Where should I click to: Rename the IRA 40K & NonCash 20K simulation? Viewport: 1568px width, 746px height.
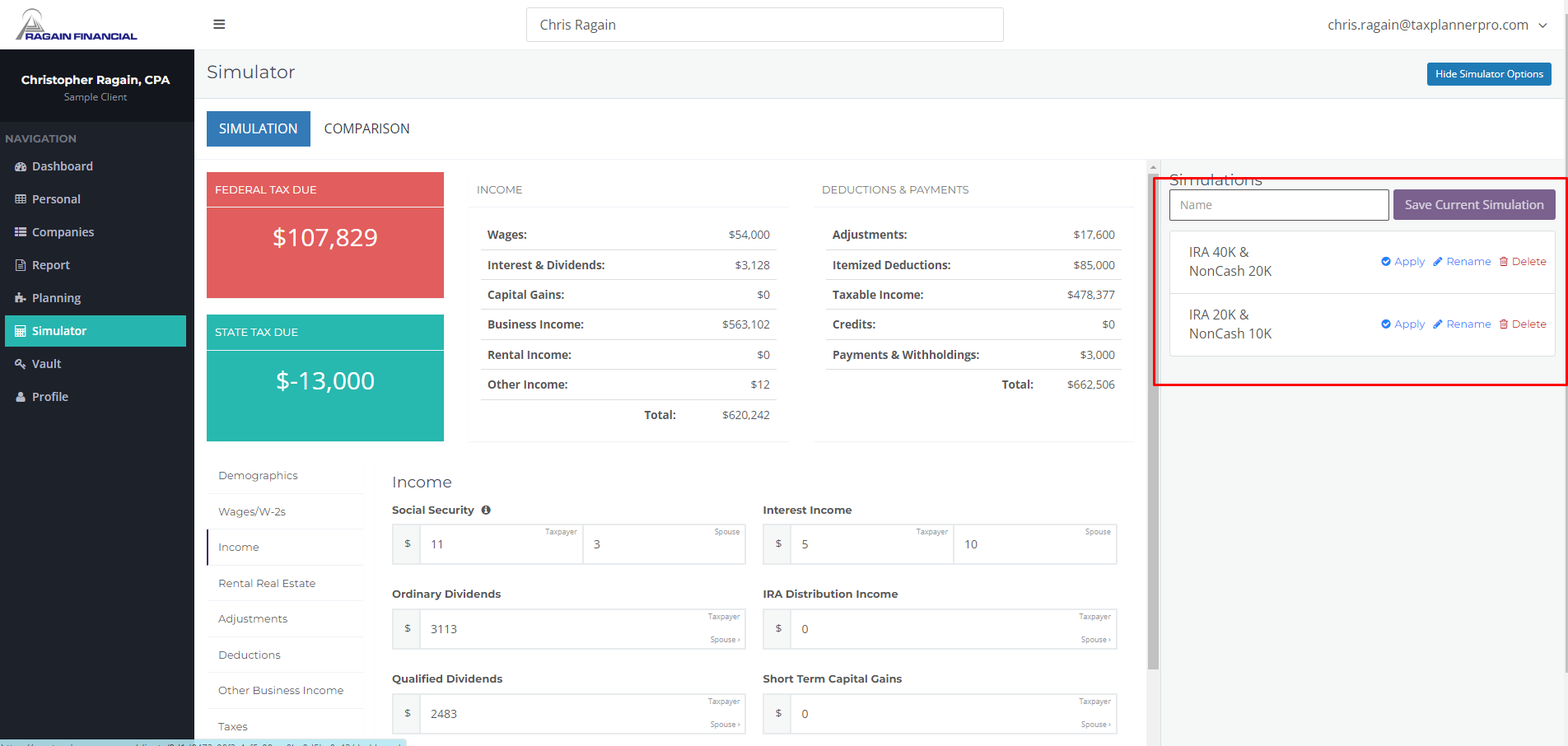coord(1462,262)
